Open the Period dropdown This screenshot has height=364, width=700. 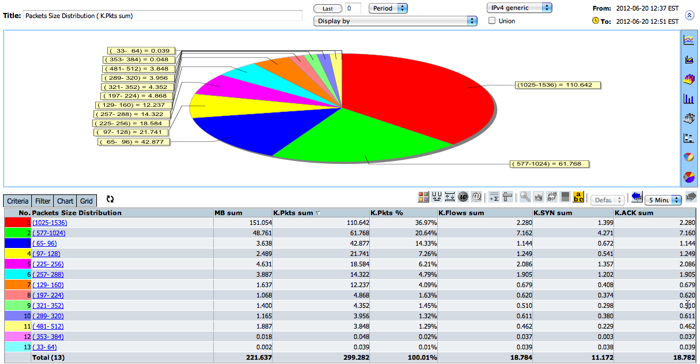(388, 8)
